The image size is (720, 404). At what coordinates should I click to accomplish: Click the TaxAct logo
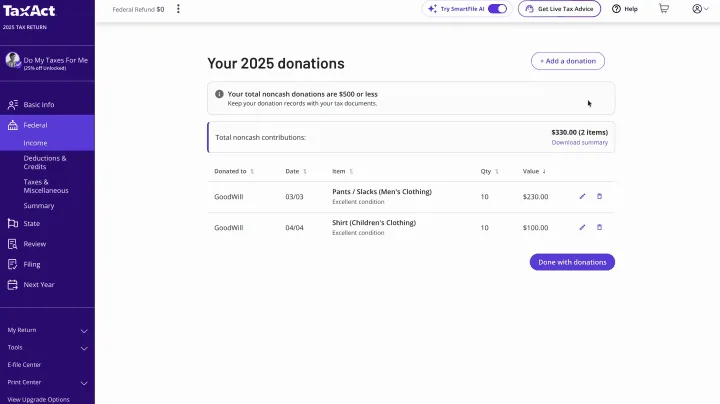pyautogui.click(x=29, y=11)
